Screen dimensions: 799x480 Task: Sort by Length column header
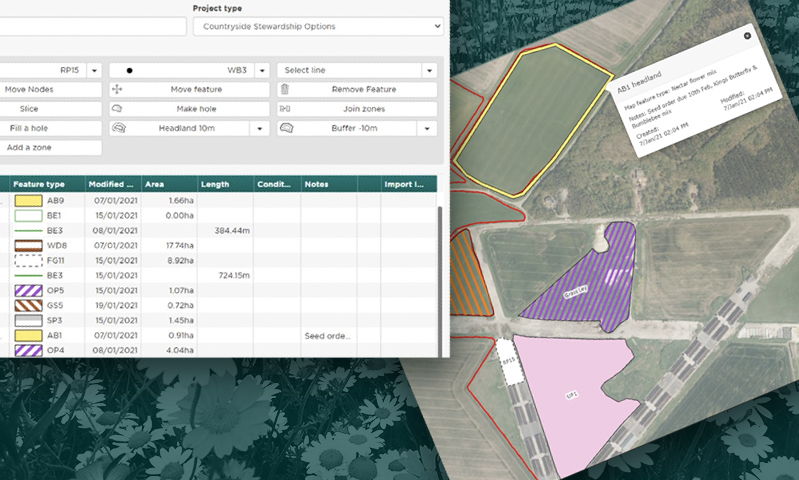click(225, 184)
